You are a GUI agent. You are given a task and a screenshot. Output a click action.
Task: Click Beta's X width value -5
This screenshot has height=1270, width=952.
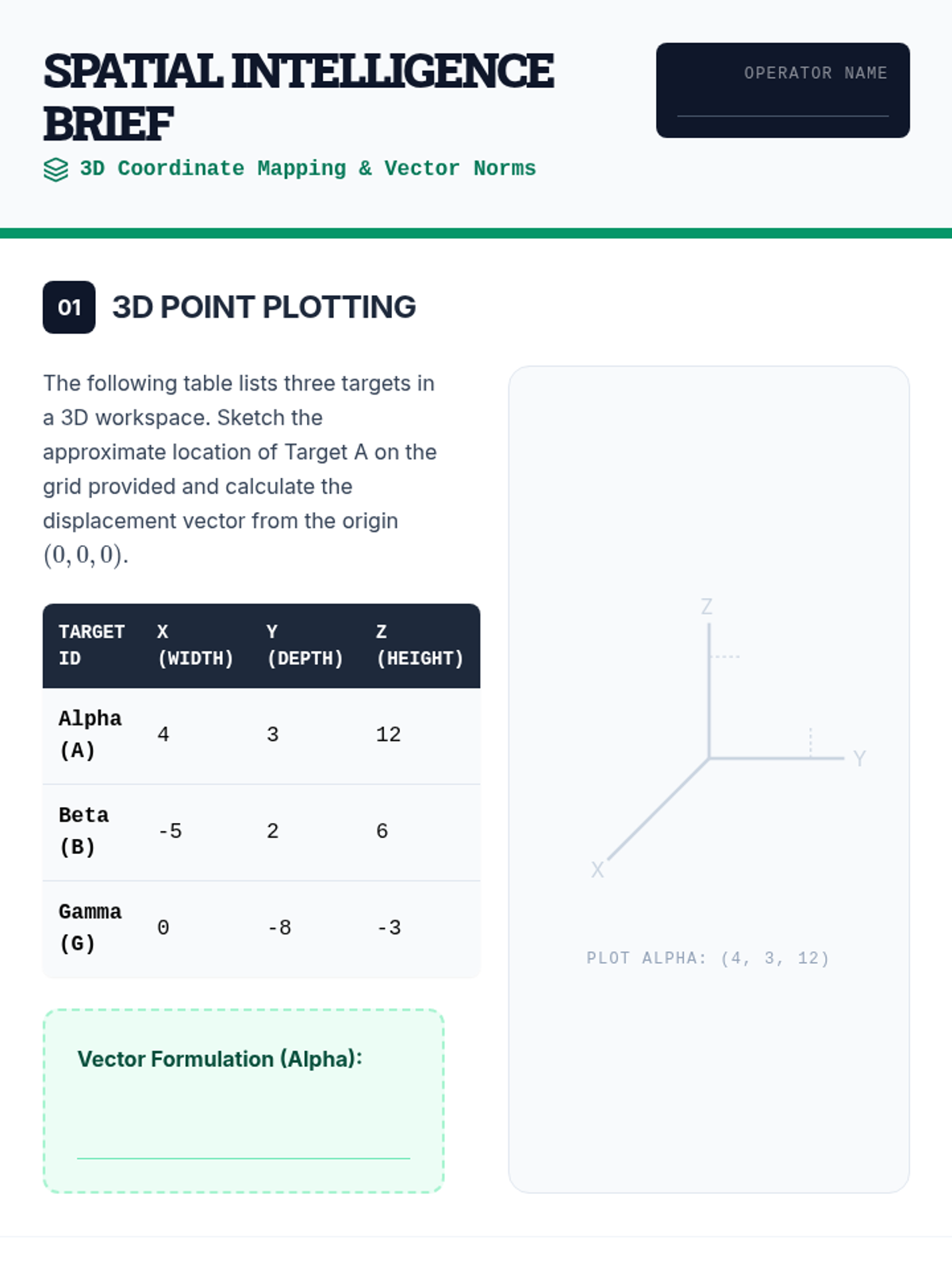pyautogui.click(x=170, y=831)
